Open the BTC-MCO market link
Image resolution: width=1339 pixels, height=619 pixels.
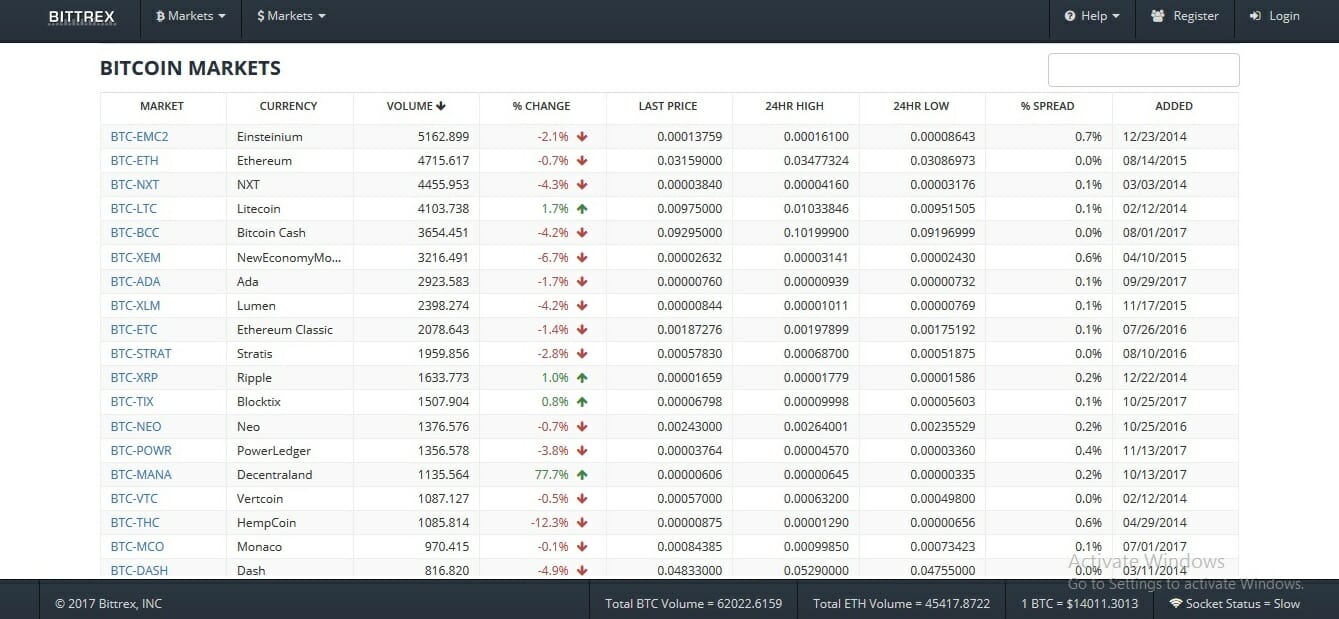point(137,547)
